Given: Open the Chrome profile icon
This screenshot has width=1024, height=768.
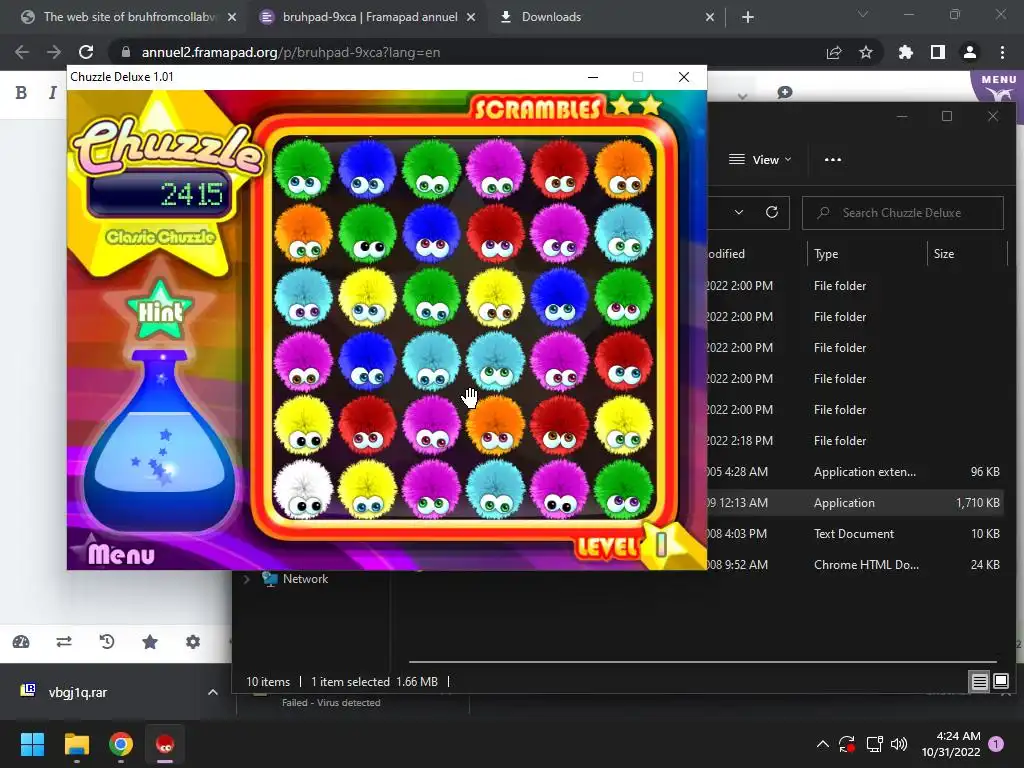Looking at the screenshot, I should tap(970, 52).
